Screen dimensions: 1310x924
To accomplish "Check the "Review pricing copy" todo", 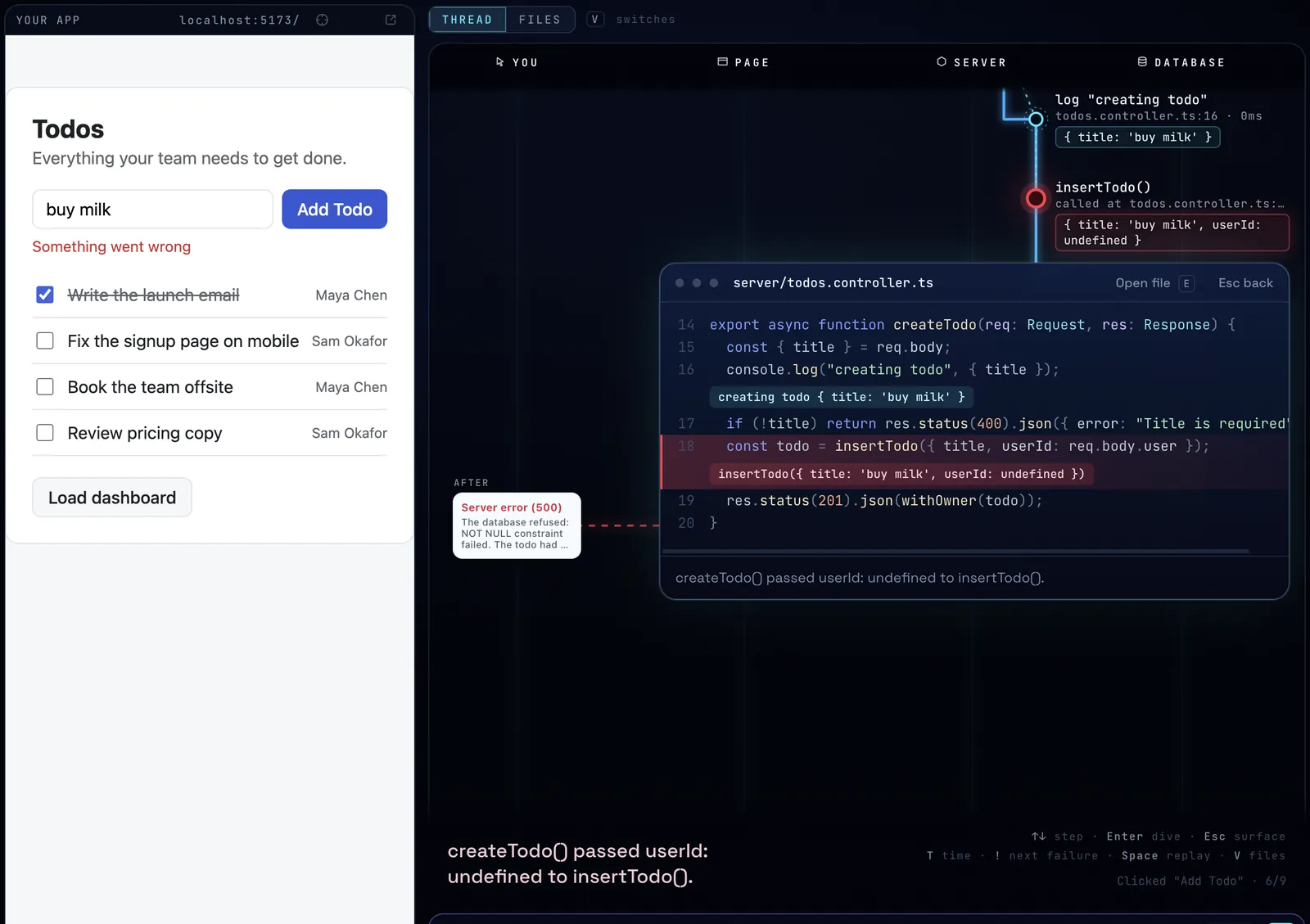I will pos(45,432).
